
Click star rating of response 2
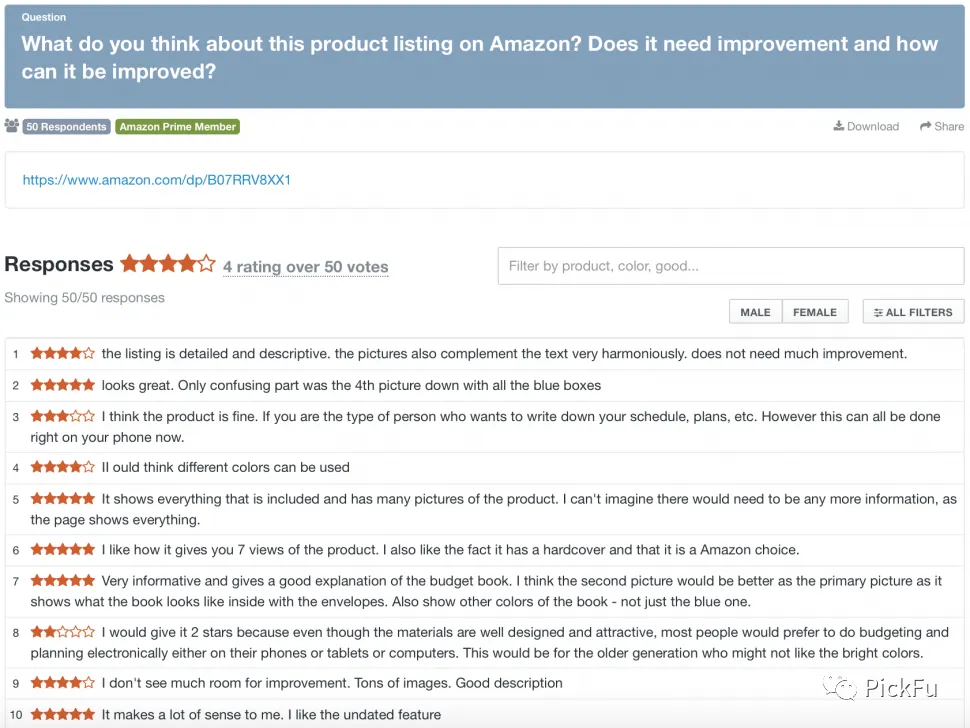pos(62,385)
